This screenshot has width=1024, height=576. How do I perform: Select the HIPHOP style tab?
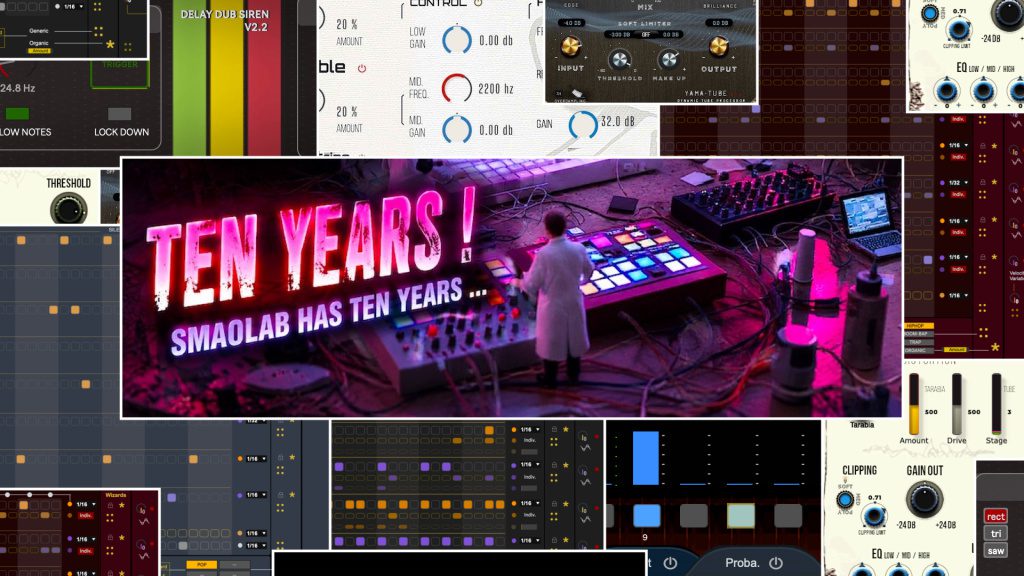coord(919,325)
